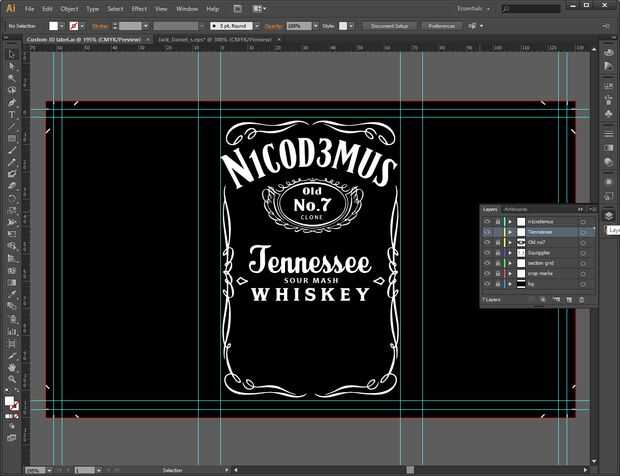This screenshot has height=476, width=620.
Task: Select the Pencil tool
Action: [12, 162]
